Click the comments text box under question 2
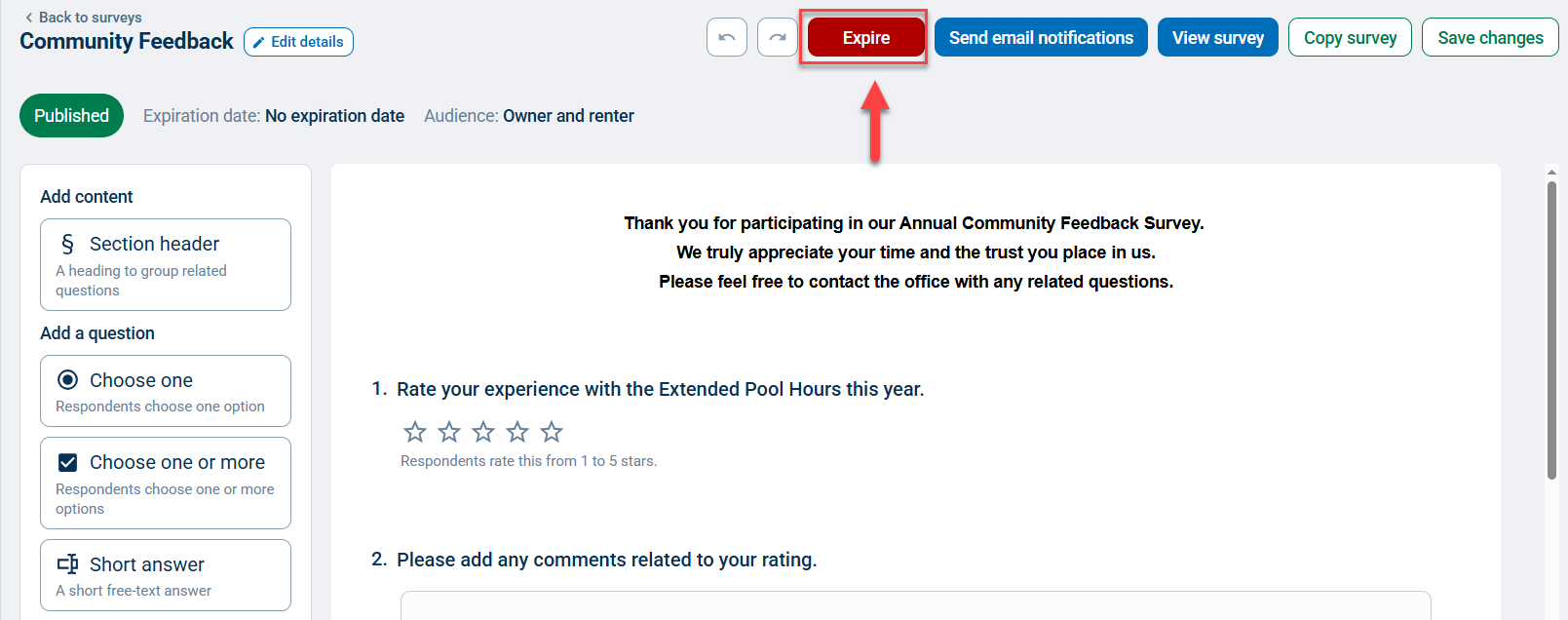 coord(915,605)
